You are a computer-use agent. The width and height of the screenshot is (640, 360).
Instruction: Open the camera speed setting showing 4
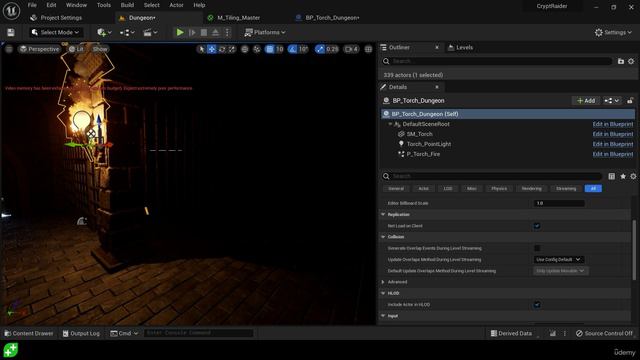click(351, 49)
